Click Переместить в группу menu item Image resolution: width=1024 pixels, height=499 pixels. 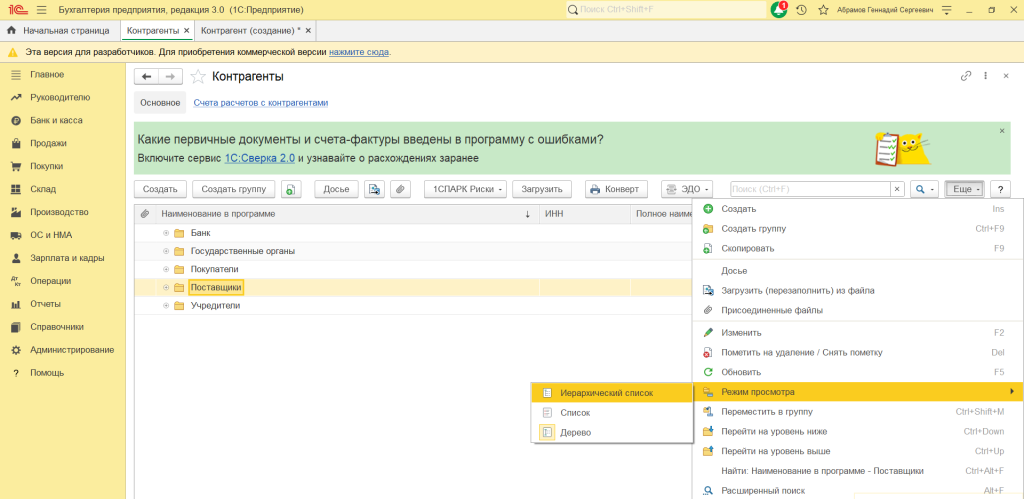click(766, 411)
